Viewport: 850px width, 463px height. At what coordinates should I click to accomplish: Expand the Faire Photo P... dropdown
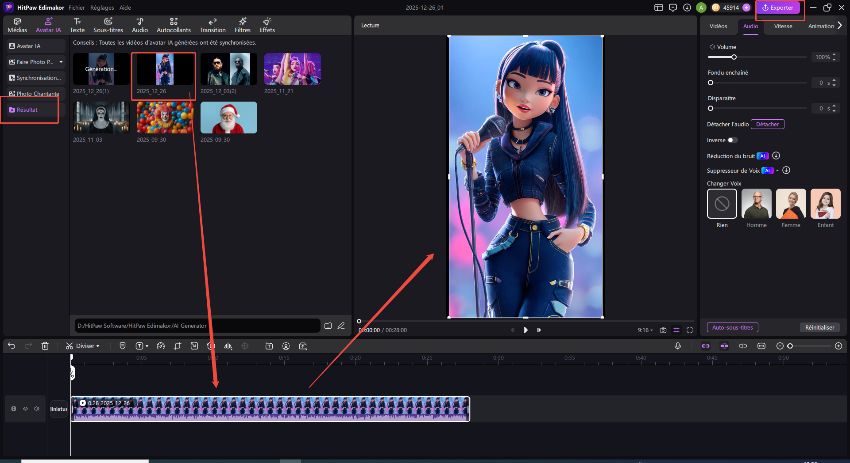61,62
